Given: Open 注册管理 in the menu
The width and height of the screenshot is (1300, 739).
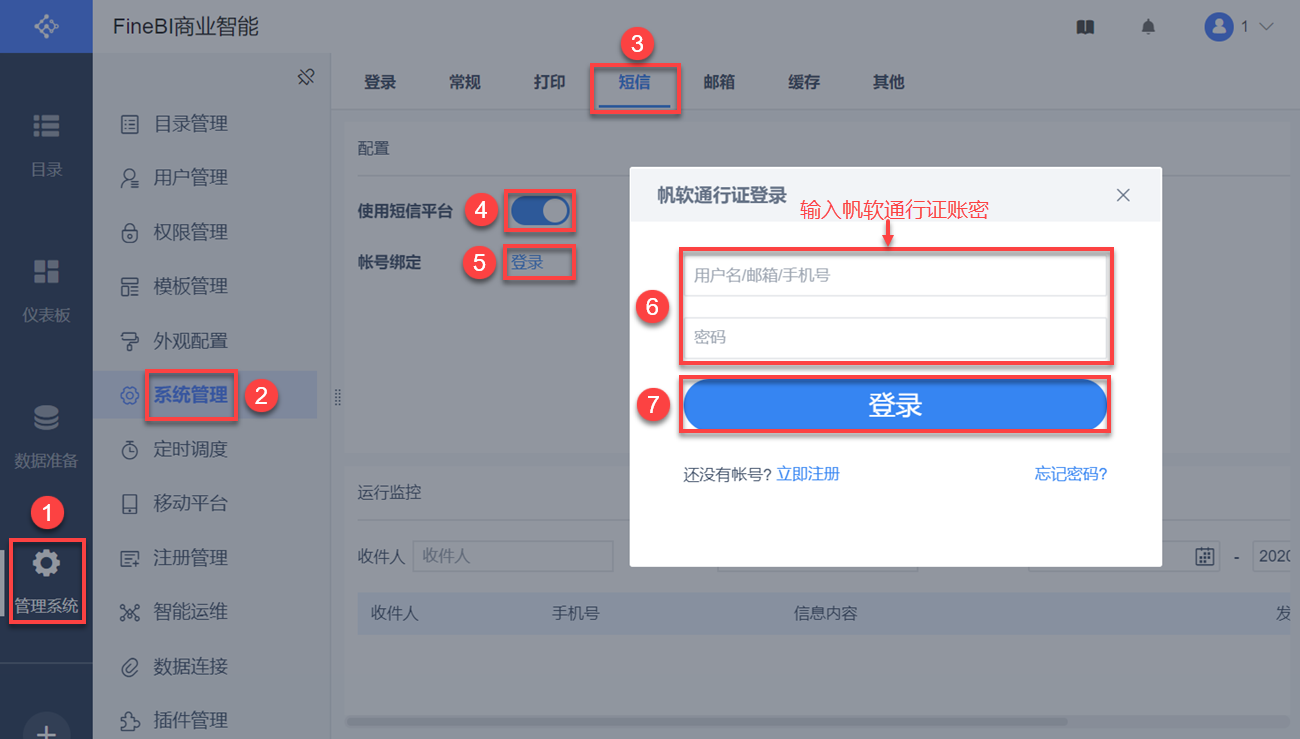Looking at the screenshot, I should pos(191,558).
